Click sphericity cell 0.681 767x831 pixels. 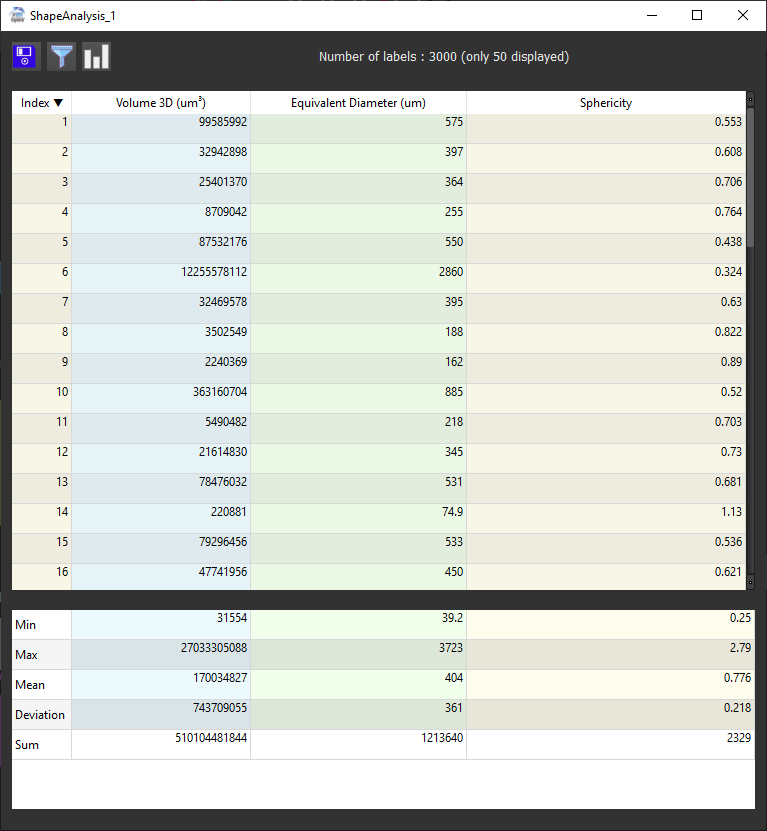tap(606, 489)
